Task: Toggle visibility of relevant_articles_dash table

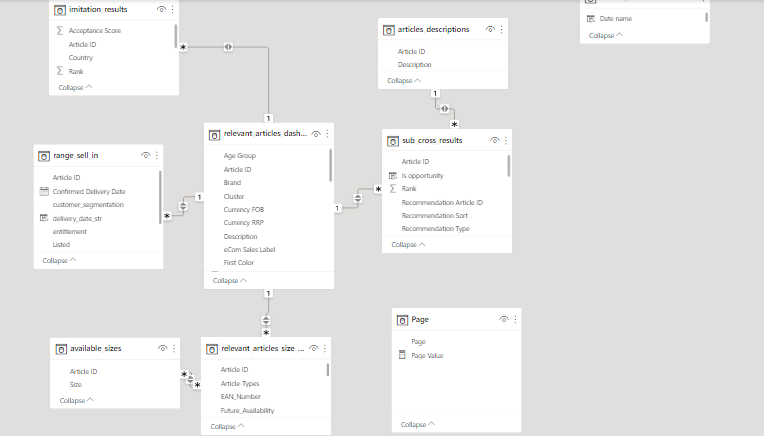Action: click(x=316, y=134)
